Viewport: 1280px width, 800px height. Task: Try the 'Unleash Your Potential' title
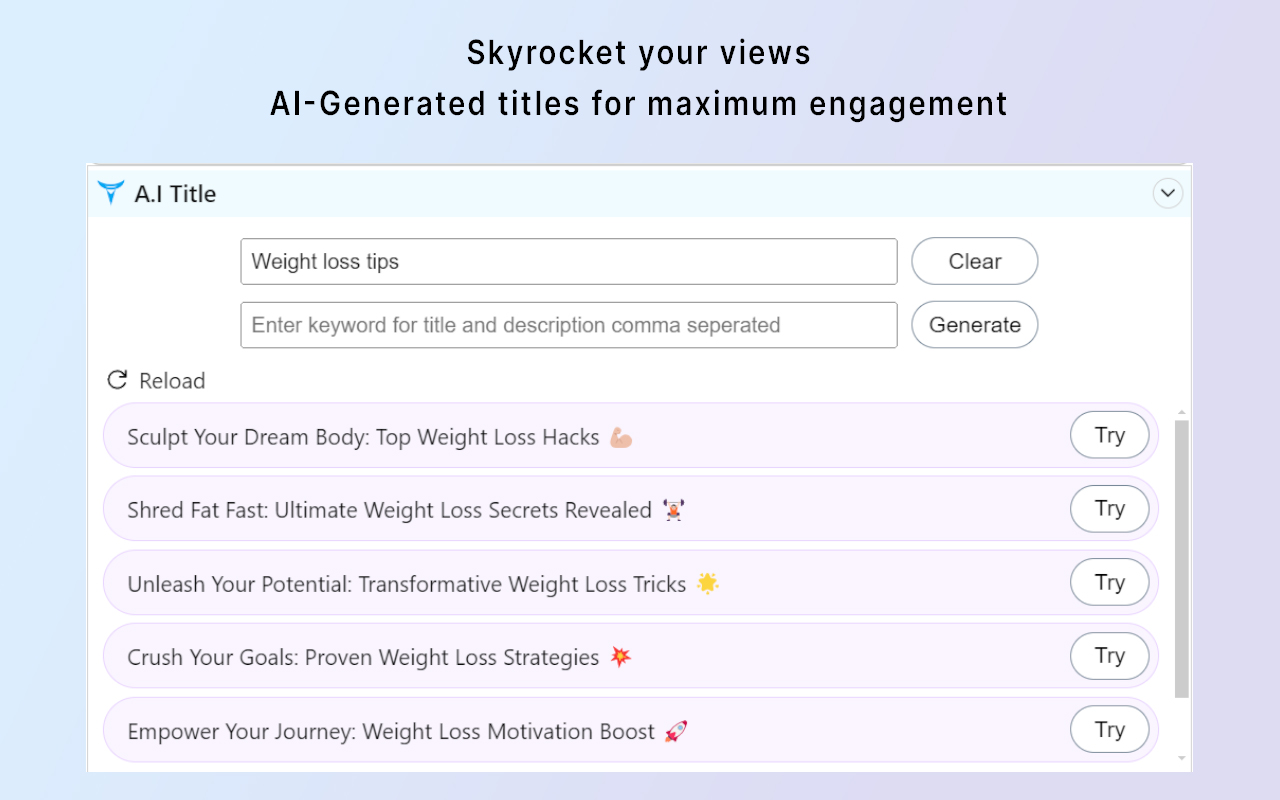1109,583
